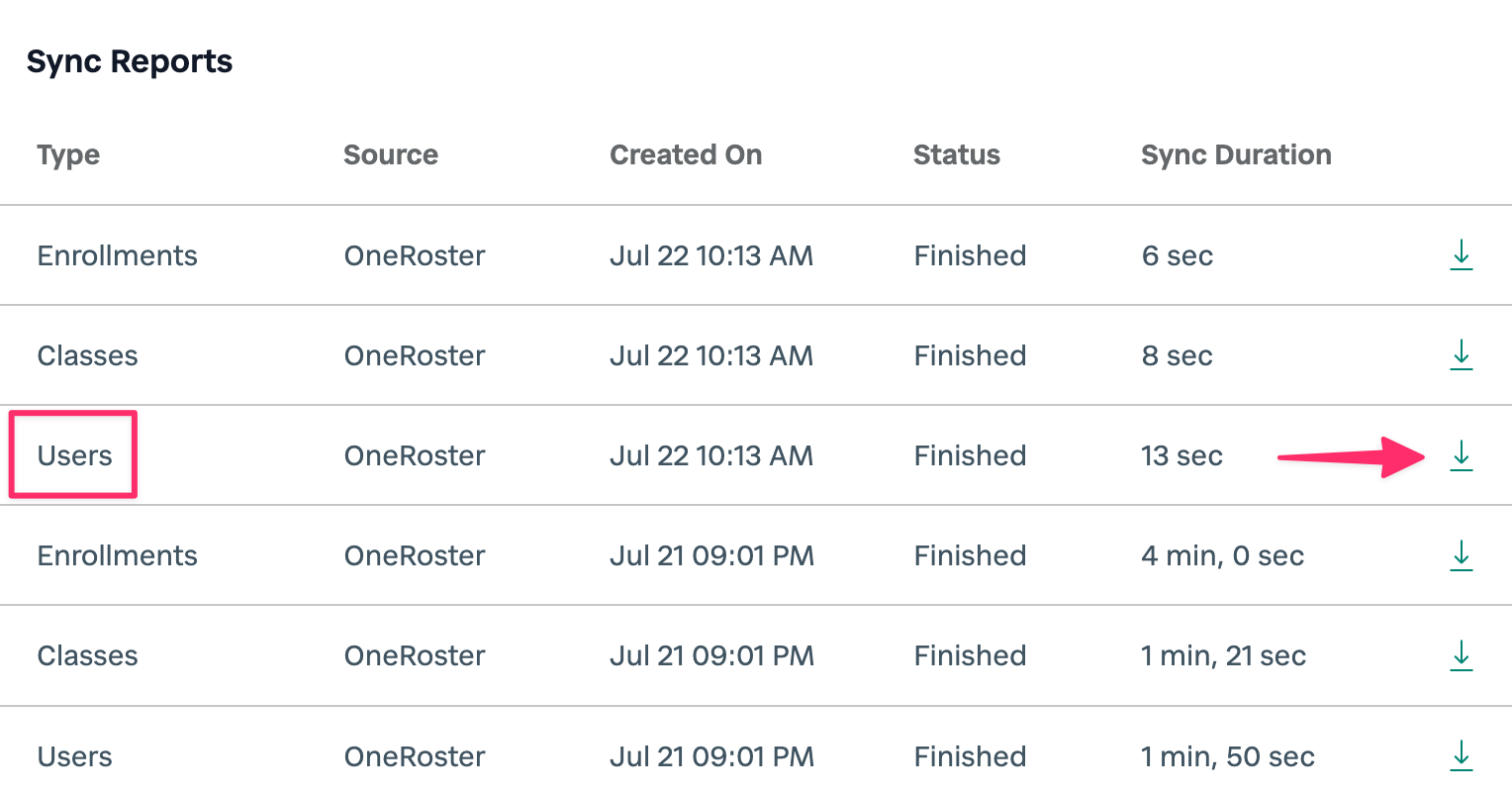This screenshot has height=796, width=1512.
Task: Click the Status column header
Action: pyautogui.click(x=956, y=154)
